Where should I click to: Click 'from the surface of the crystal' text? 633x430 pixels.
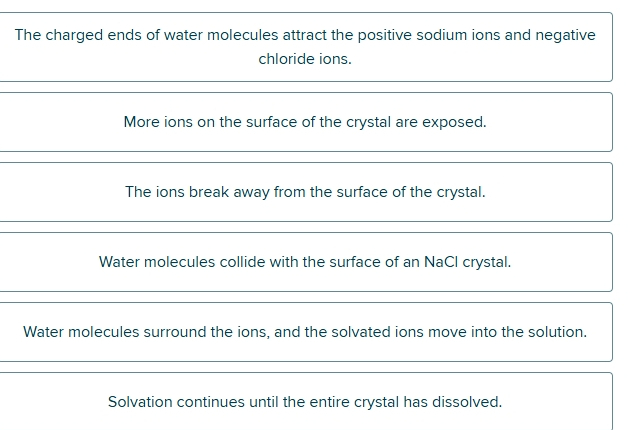[379, 192]
